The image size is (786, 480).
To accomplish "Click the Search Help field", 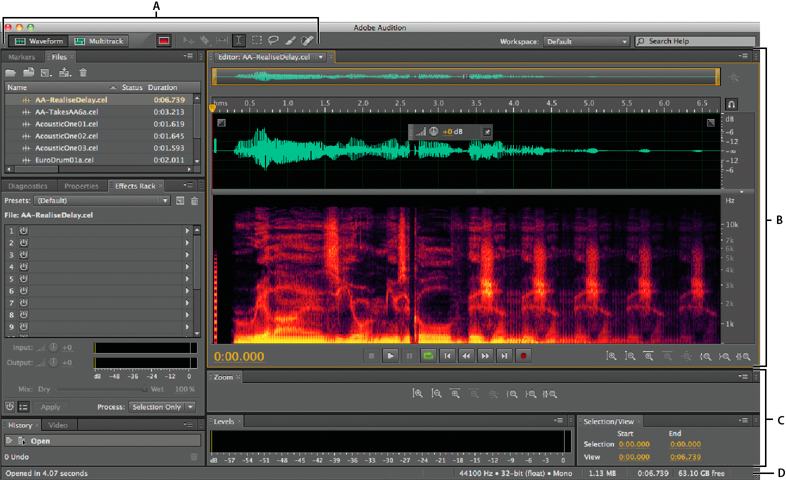I will (695, 41).
